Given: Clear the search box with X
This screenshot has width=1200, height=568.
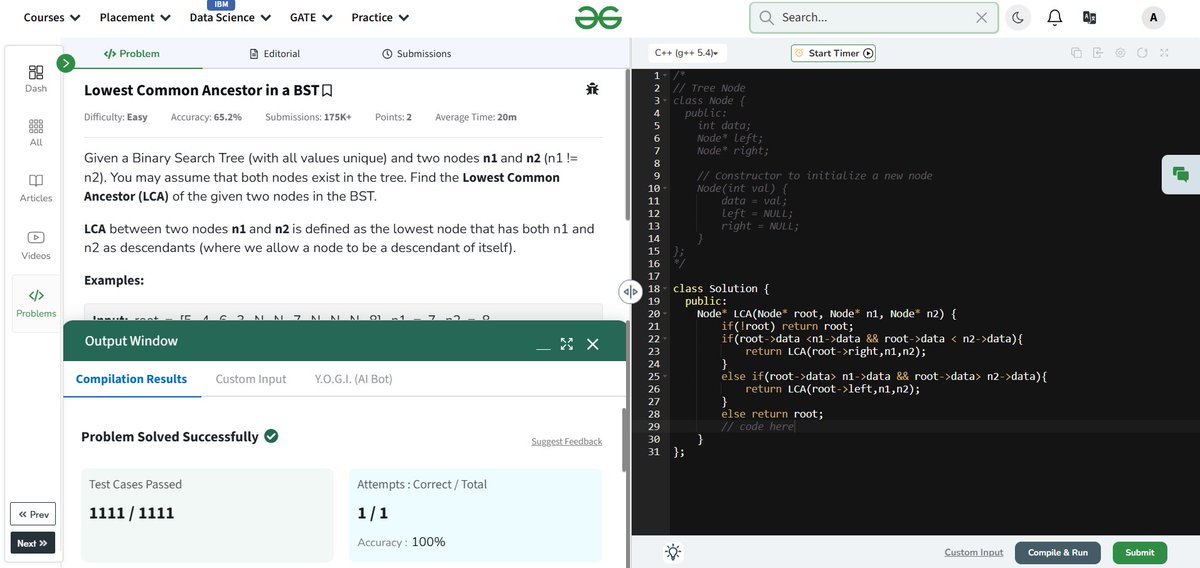Looking at the screenshot, I should (x=982, y=17).
